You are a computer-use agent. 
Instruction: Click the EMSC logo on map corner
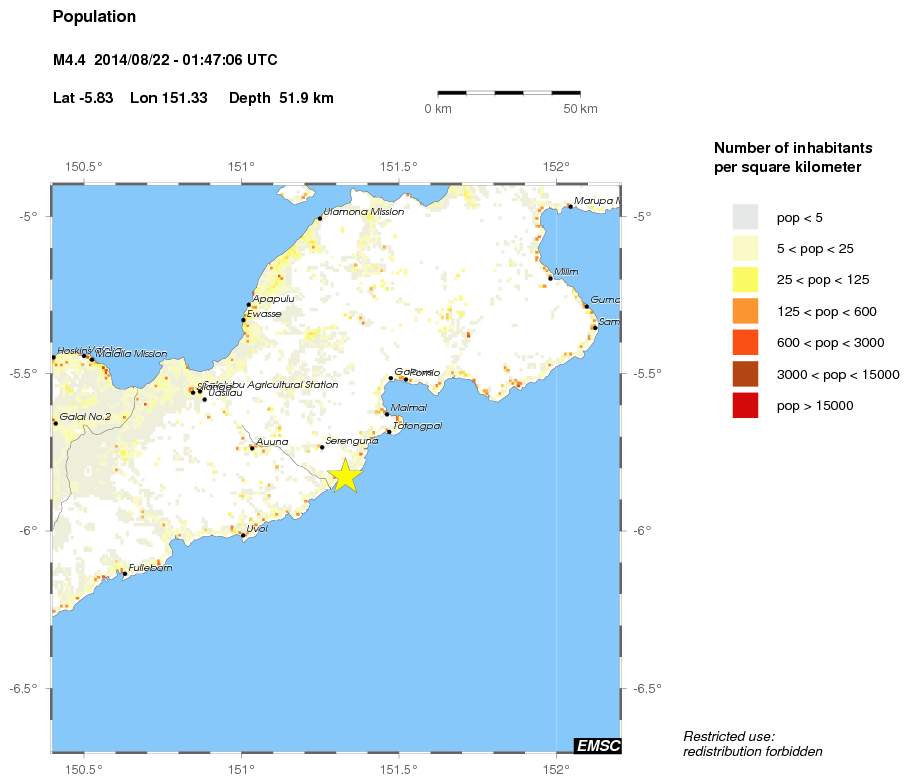[x=597, y=745]
